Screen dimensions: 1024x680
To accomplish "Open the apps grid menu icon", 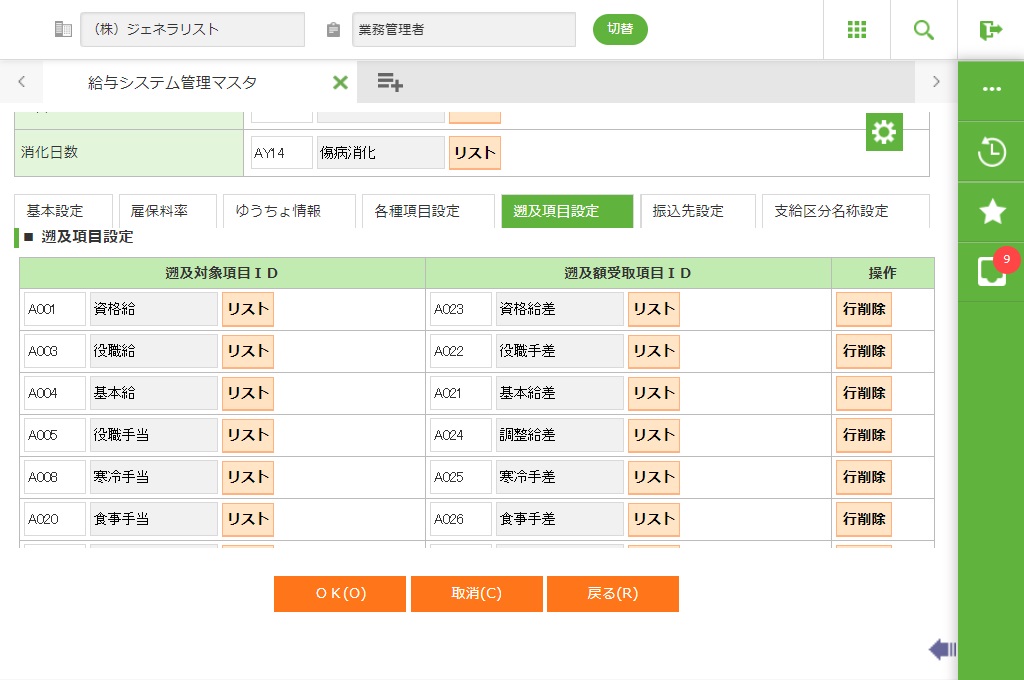I will pyautogui.click(x=857, y=30).
